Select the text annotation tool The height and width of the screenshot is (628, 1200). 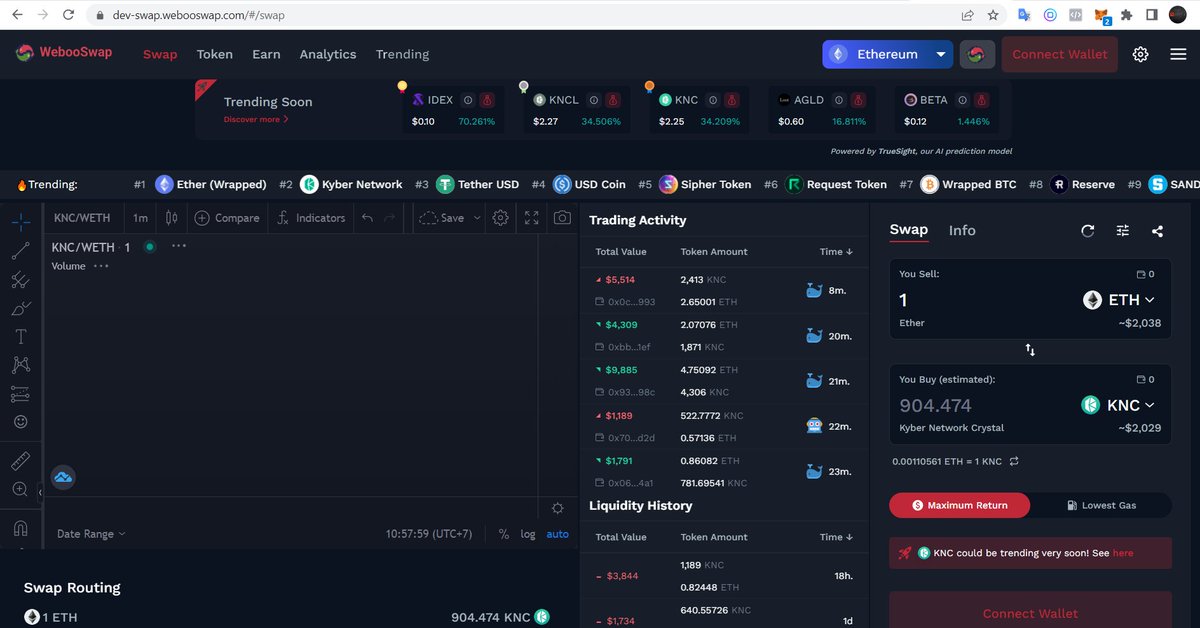(x=20, y=337)
